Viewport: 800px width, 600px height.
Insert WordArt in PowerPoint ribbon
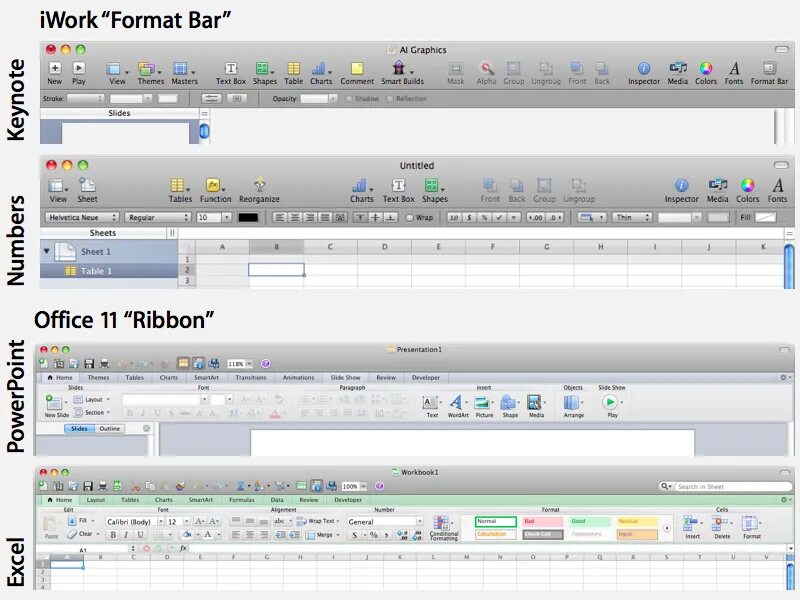(456, 402)
